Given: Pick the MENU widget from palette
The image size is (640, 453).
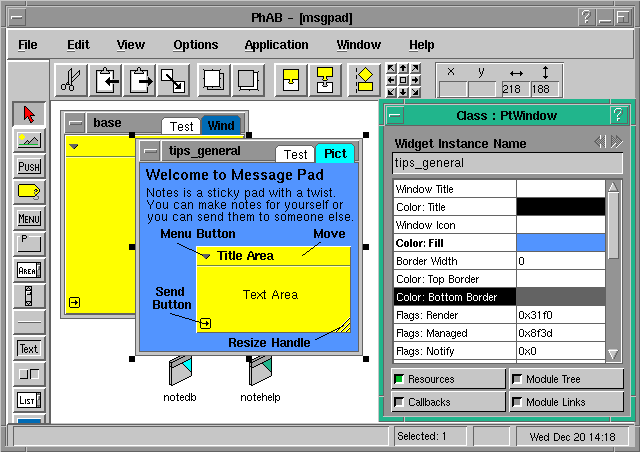Looking at the screenshot, I should (x=29, y=218).
